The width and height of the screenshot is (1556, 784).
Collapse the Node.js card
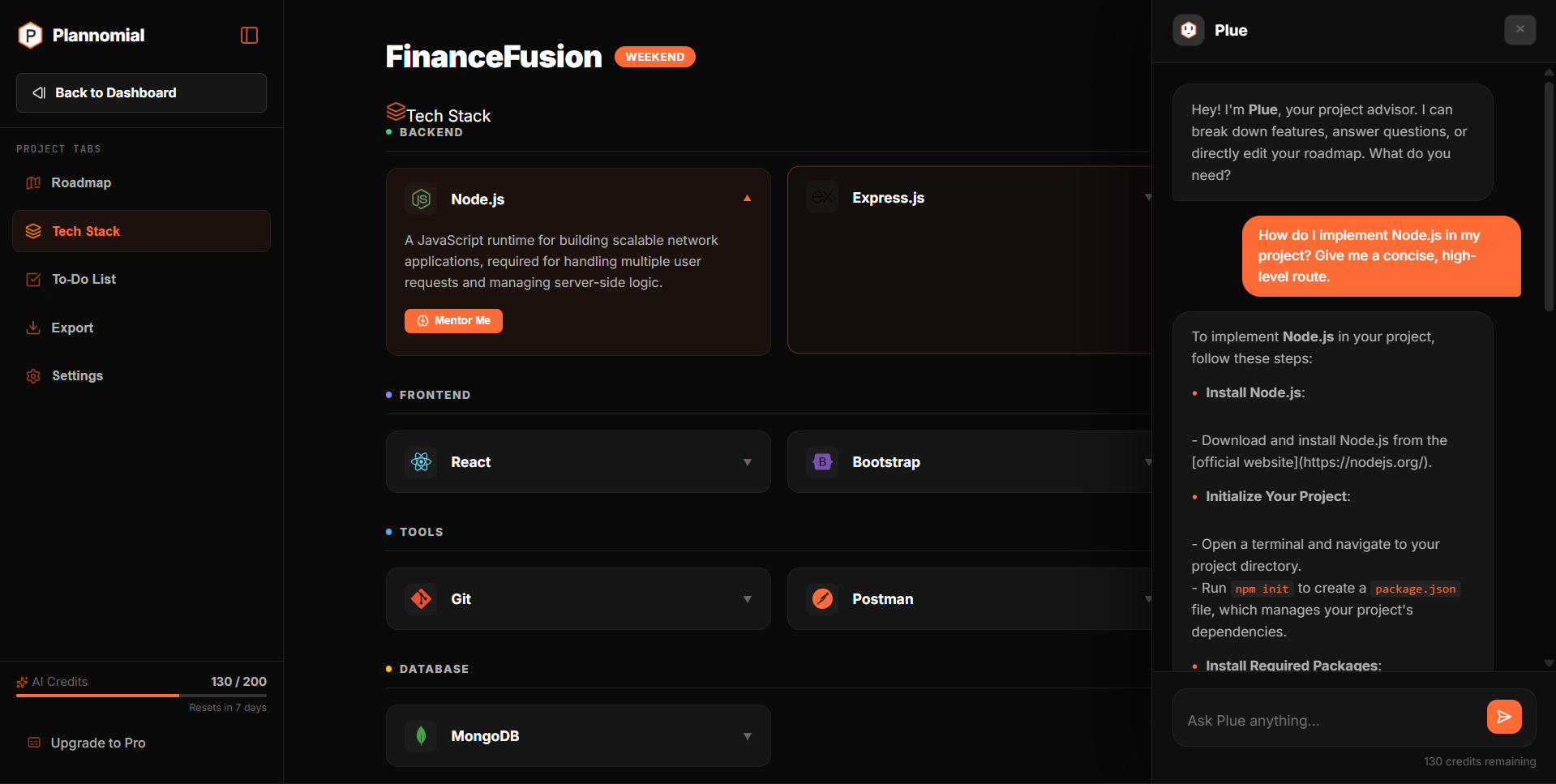747,199
